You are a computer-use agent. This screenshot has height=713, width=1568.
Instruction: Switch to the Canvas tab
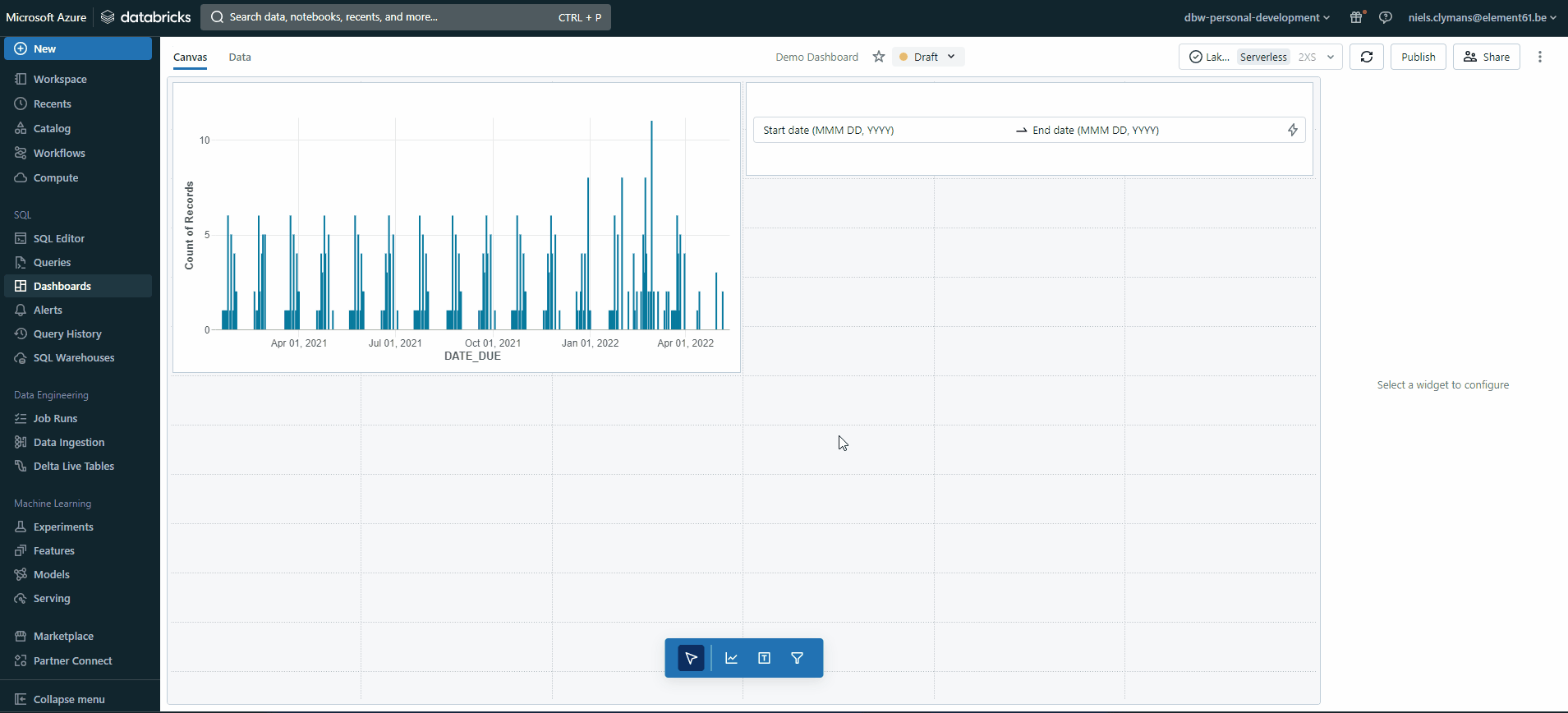coord(190,57)
